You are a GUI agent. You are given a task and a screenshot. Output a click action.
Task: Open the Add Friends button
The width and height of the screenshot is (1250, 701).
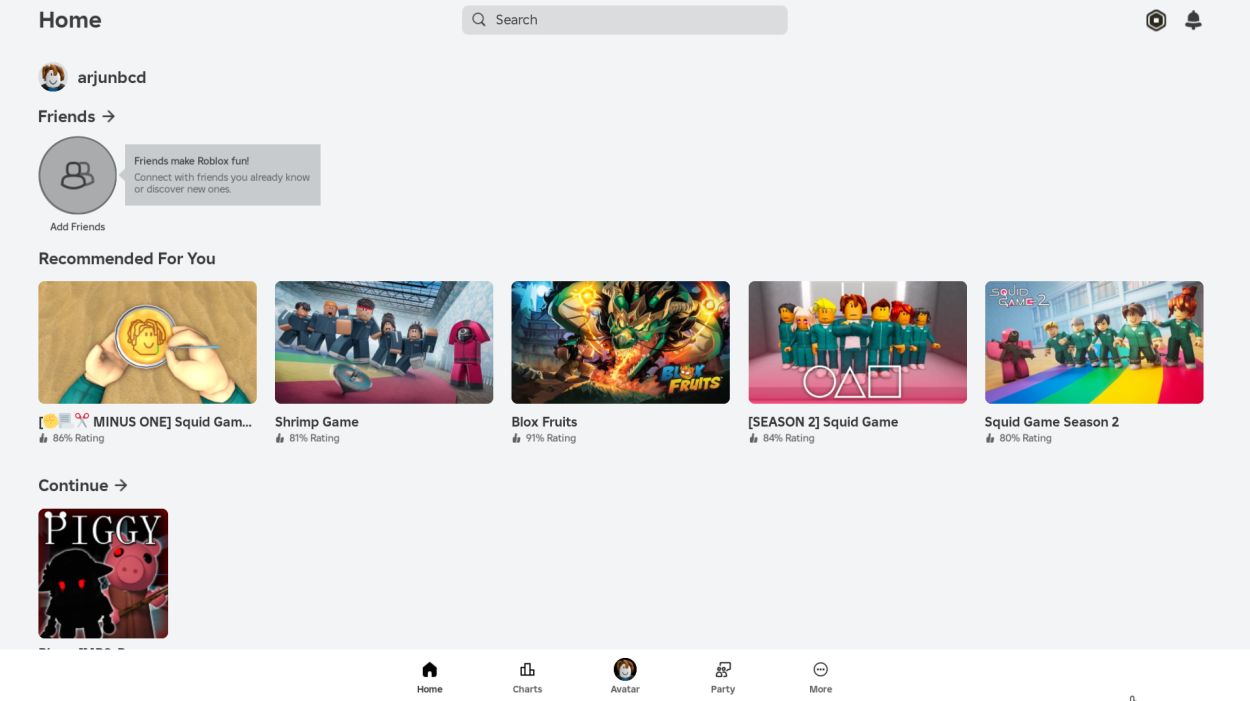[x=77, y=175]
